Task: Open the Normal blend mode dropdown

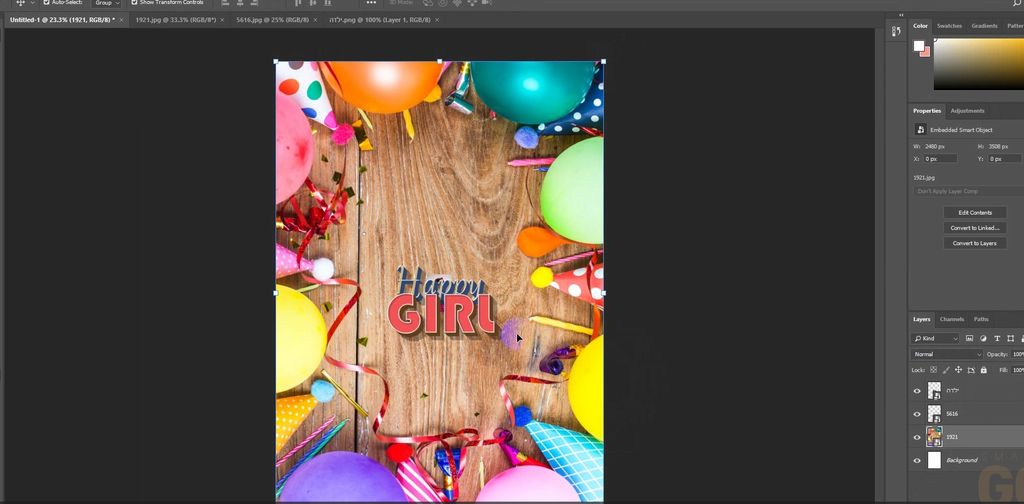Action: pyautogui.click(x=946, y=354)
